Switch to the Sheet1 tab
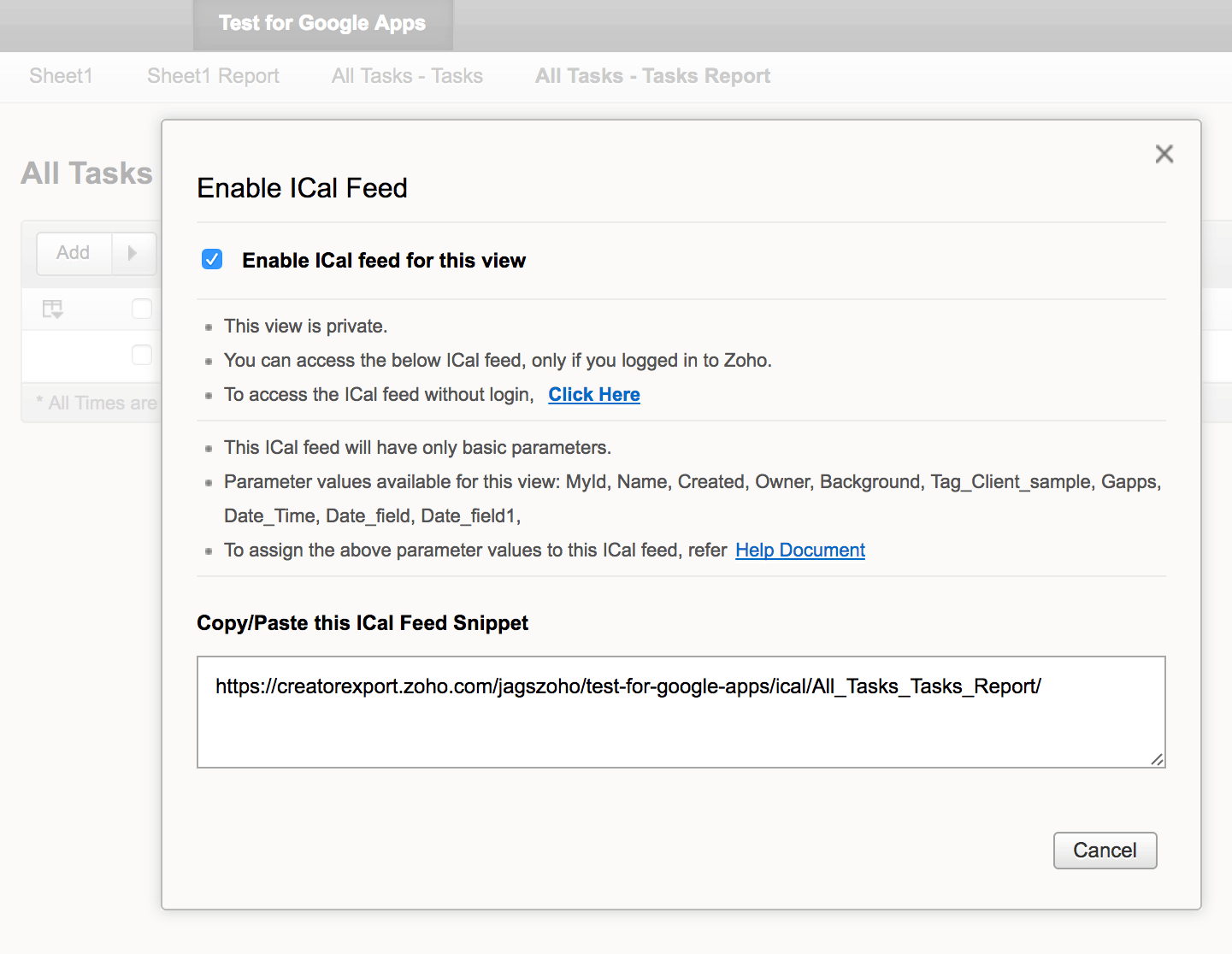The height and width of the screenshot is (954, 1232). pos(61,76)
